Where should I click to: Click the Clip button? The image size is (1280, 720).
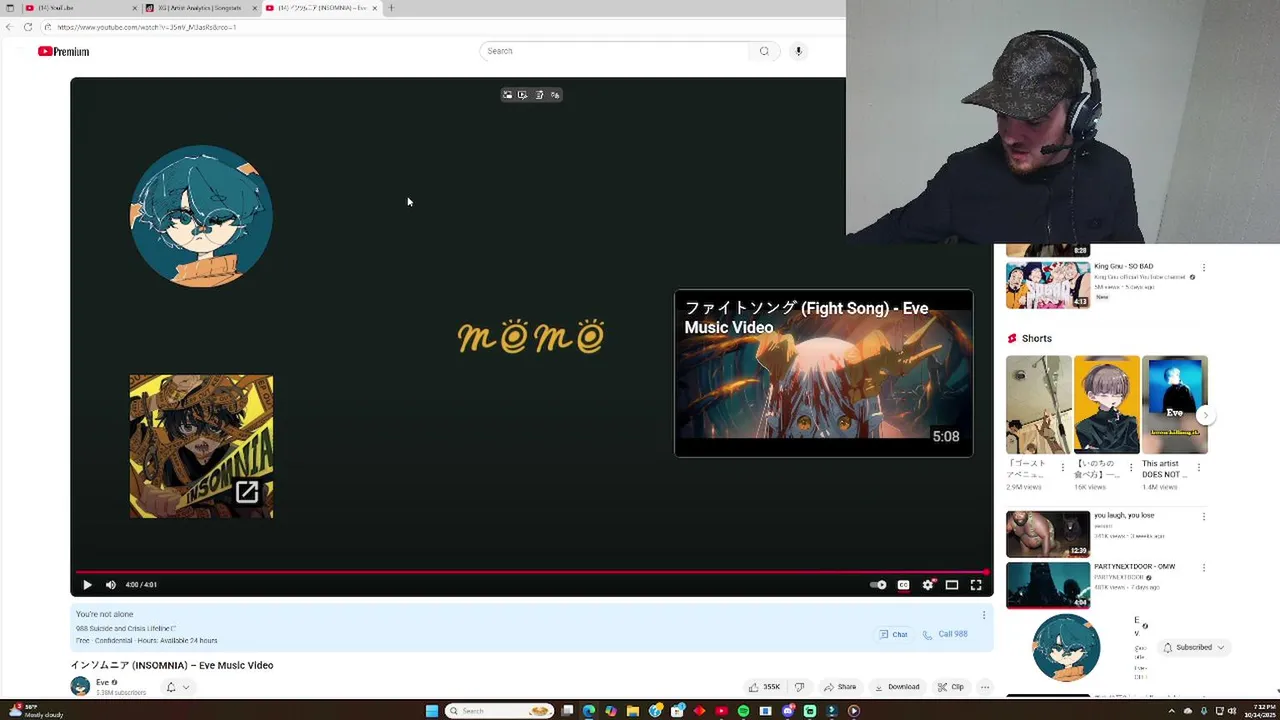[x=950, y=687]
